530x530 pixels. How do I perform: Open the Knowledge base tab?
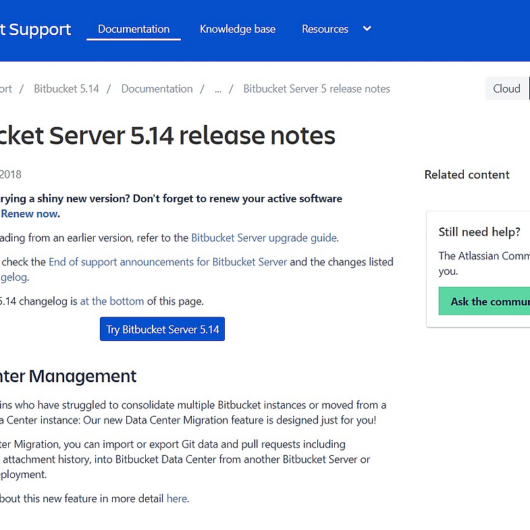[237, 29]
